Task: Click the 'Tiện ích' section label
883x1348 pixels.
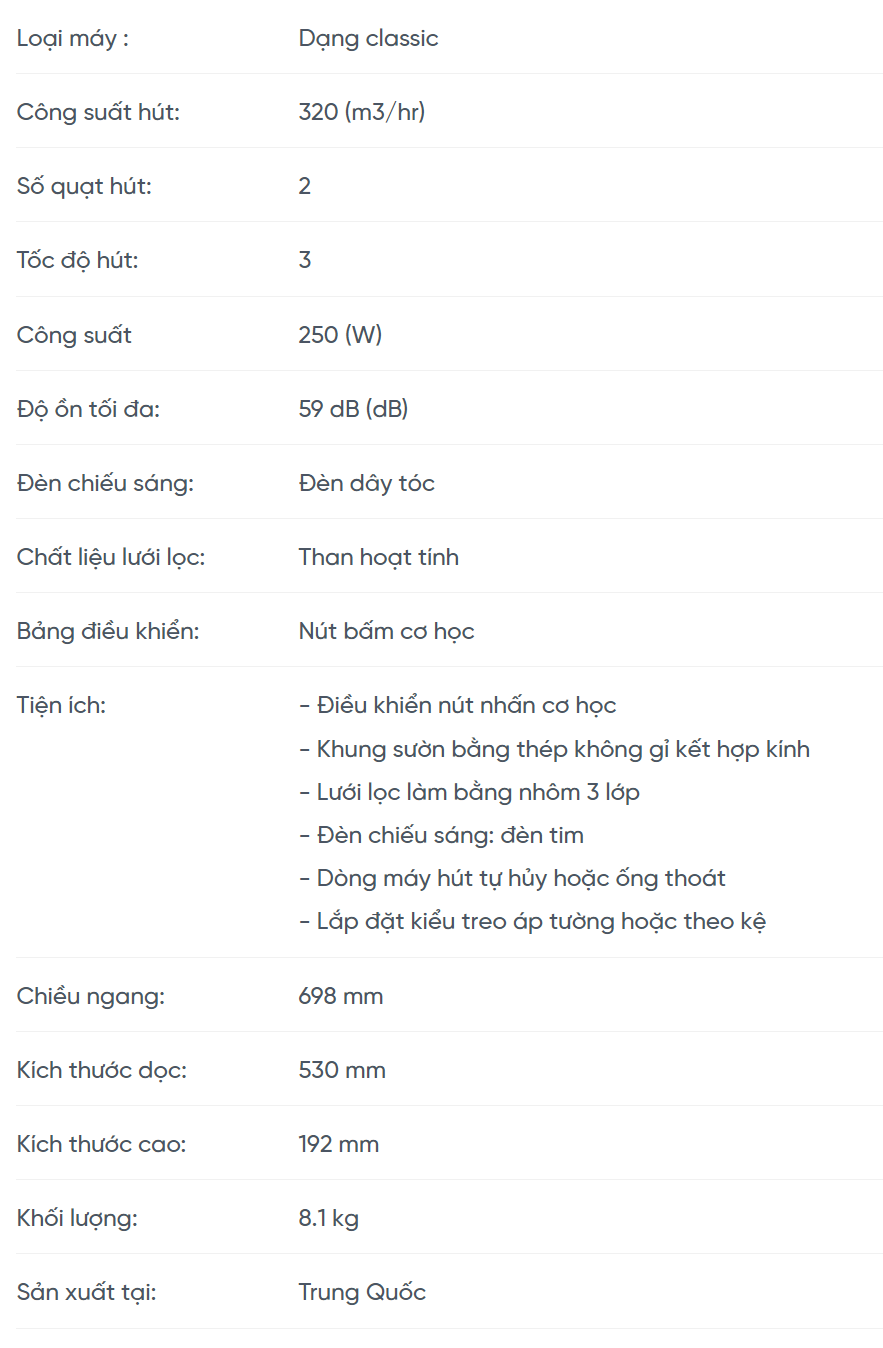Action: [x=61, y=705]
